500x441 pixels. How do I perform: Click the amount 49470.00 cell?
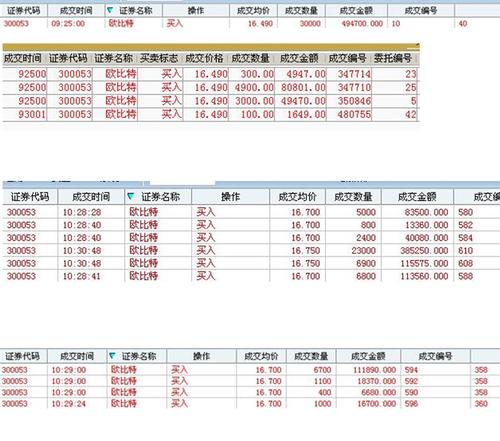point(303,101)
